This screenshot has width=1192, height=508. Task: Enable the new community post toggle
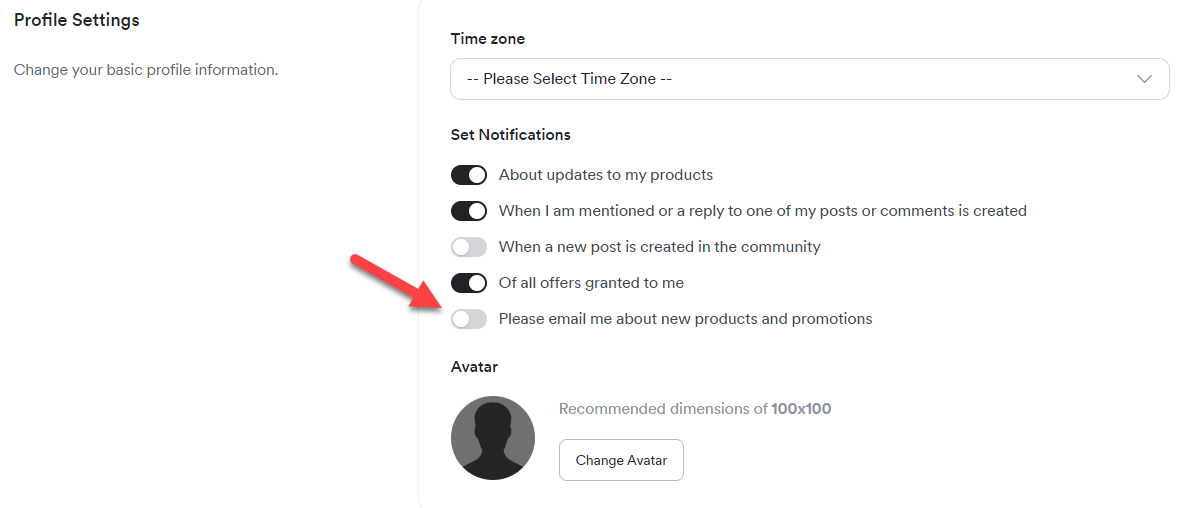pos(469,247)
